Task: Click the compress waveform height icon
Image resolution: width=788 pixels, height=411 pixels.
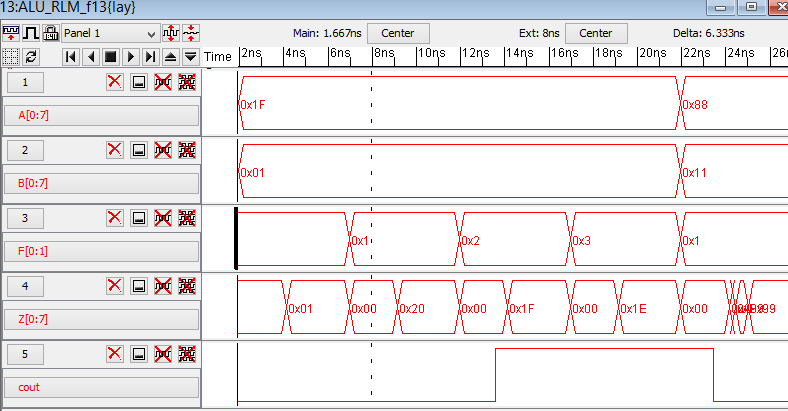Action: tap(190, 33)
